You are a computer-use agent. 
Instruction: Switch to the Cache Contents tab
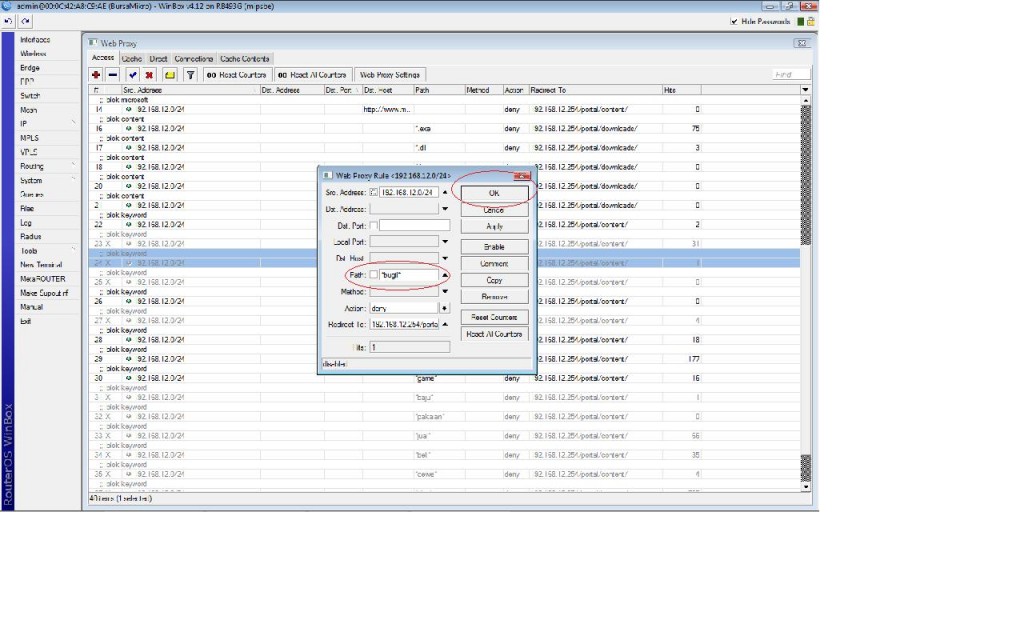pyautogui.click(x=244, y=59)
